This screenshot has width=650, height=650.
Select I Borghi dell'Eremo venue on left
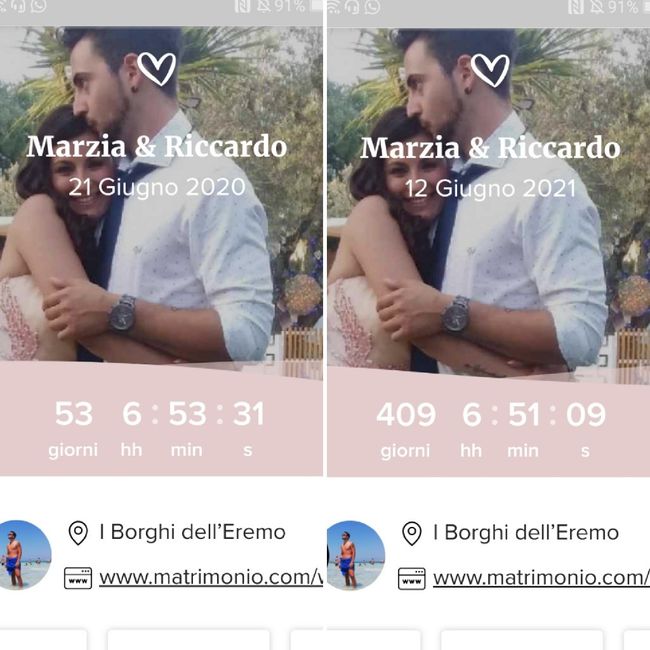tap(192, 532)
